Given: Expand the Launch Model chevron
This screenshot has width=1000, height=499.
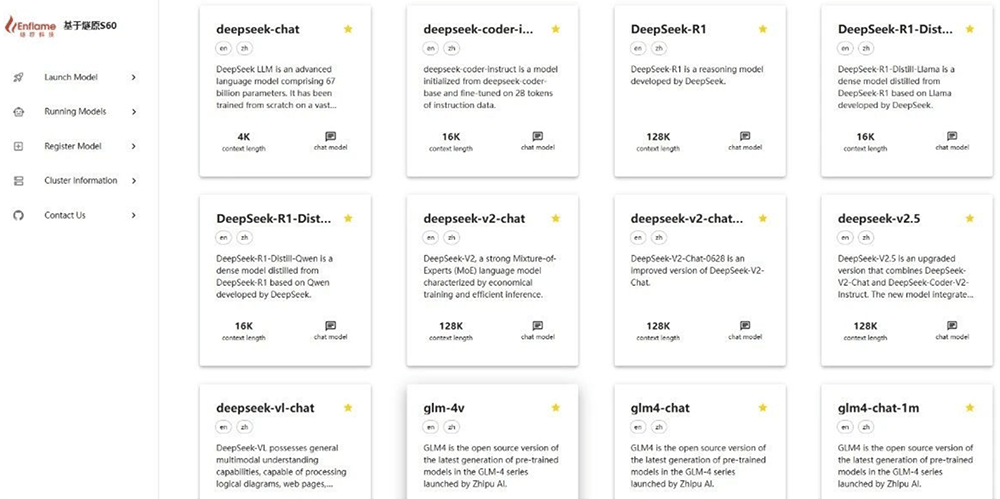Looking at the screenshot, I should pos(134,77).
